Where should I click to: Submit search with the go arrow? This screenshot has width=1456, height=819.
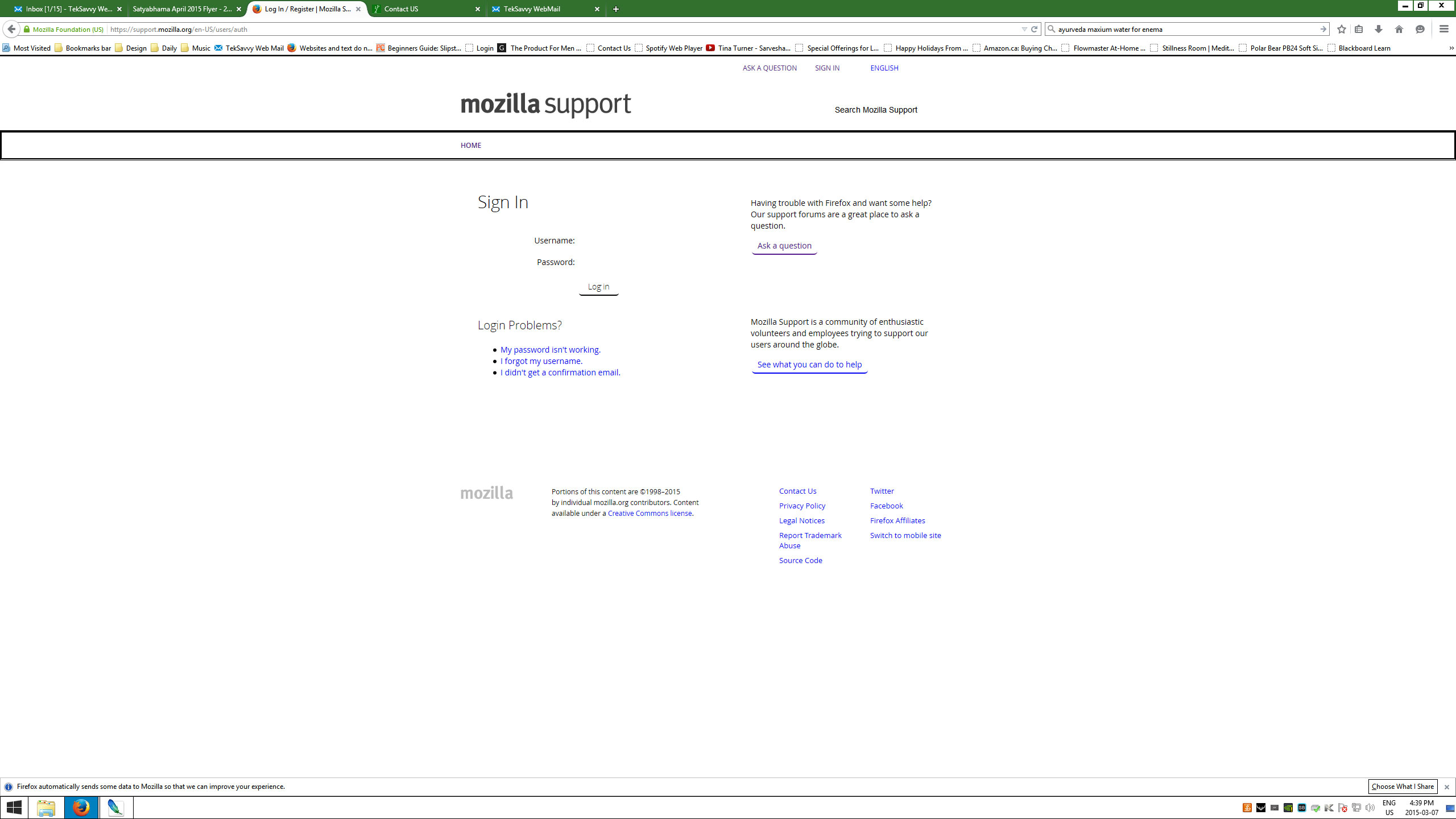click(x=1323, y=29)
